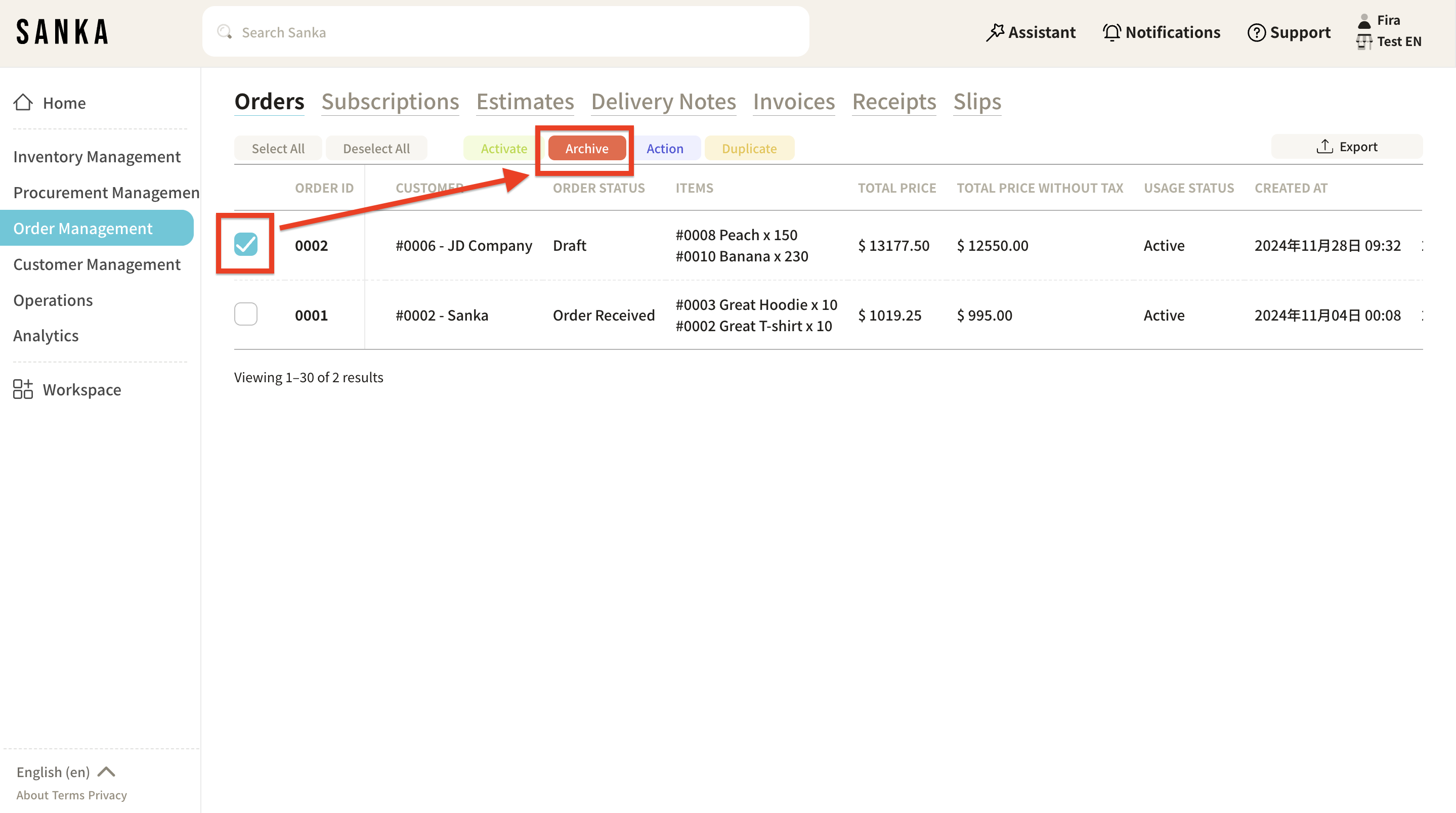1456x813 pixels.
Task: Open the Invoices tab
Action: tap(794, 102)
